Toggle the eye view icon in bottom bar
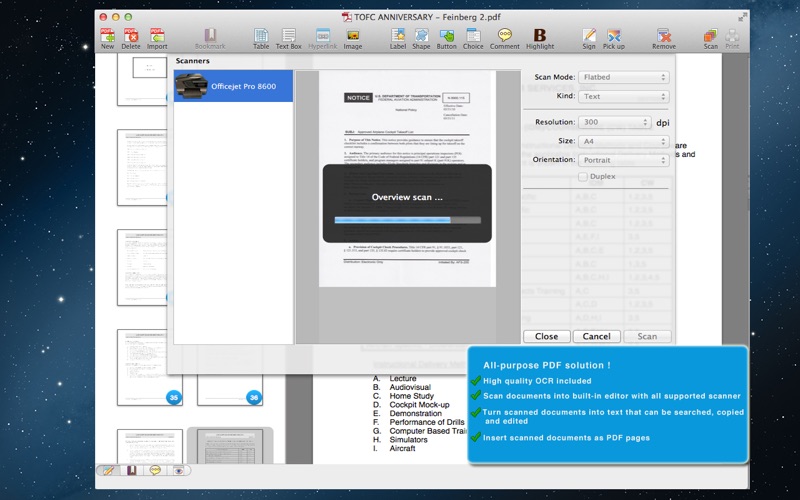 179,470
